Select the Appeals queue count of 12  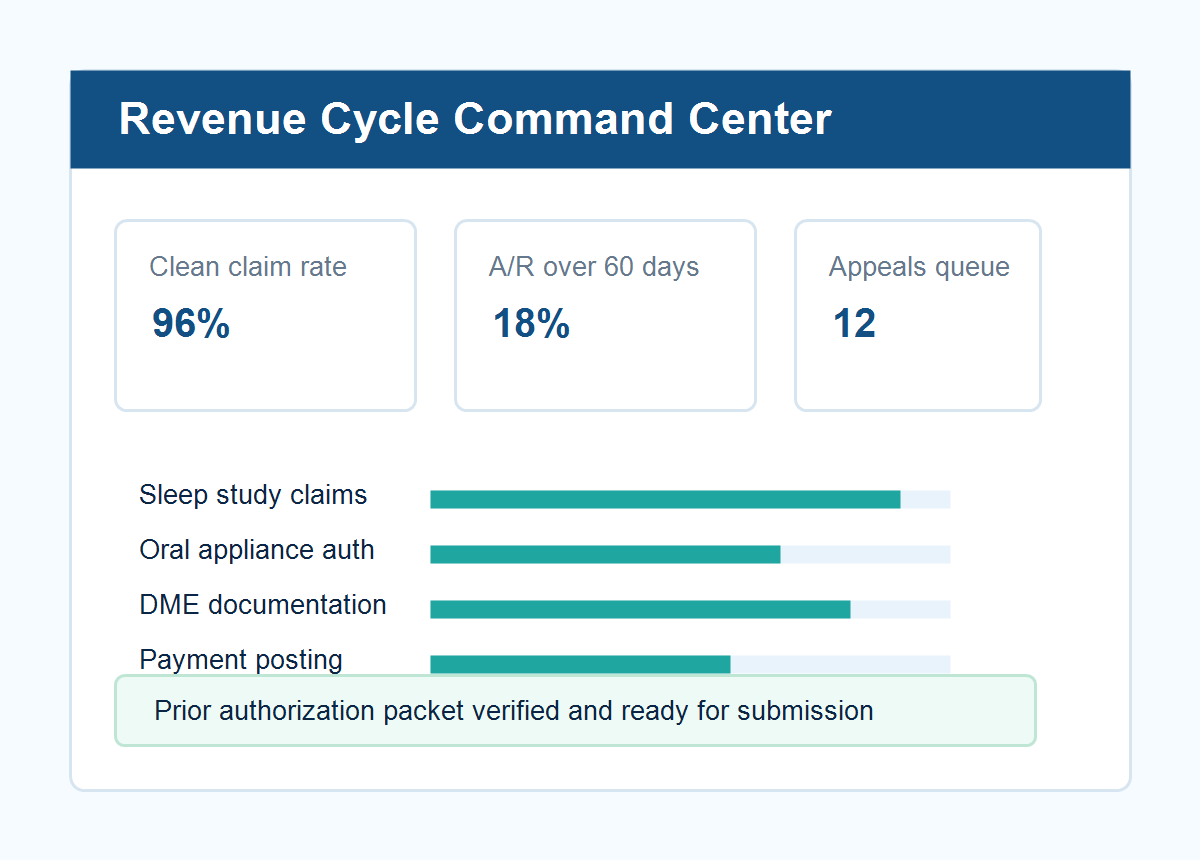click(854, 324)
